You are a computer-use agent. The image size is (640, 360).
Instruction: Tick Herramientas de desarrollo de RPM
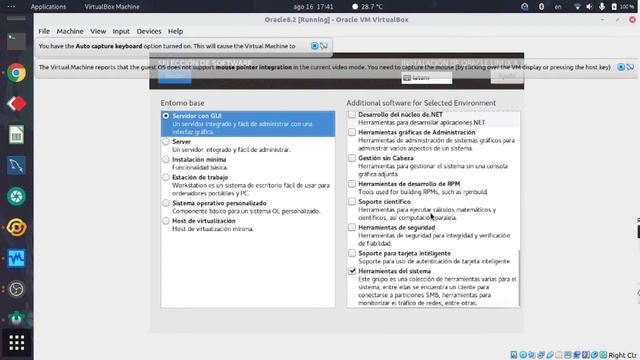(352, 184)
